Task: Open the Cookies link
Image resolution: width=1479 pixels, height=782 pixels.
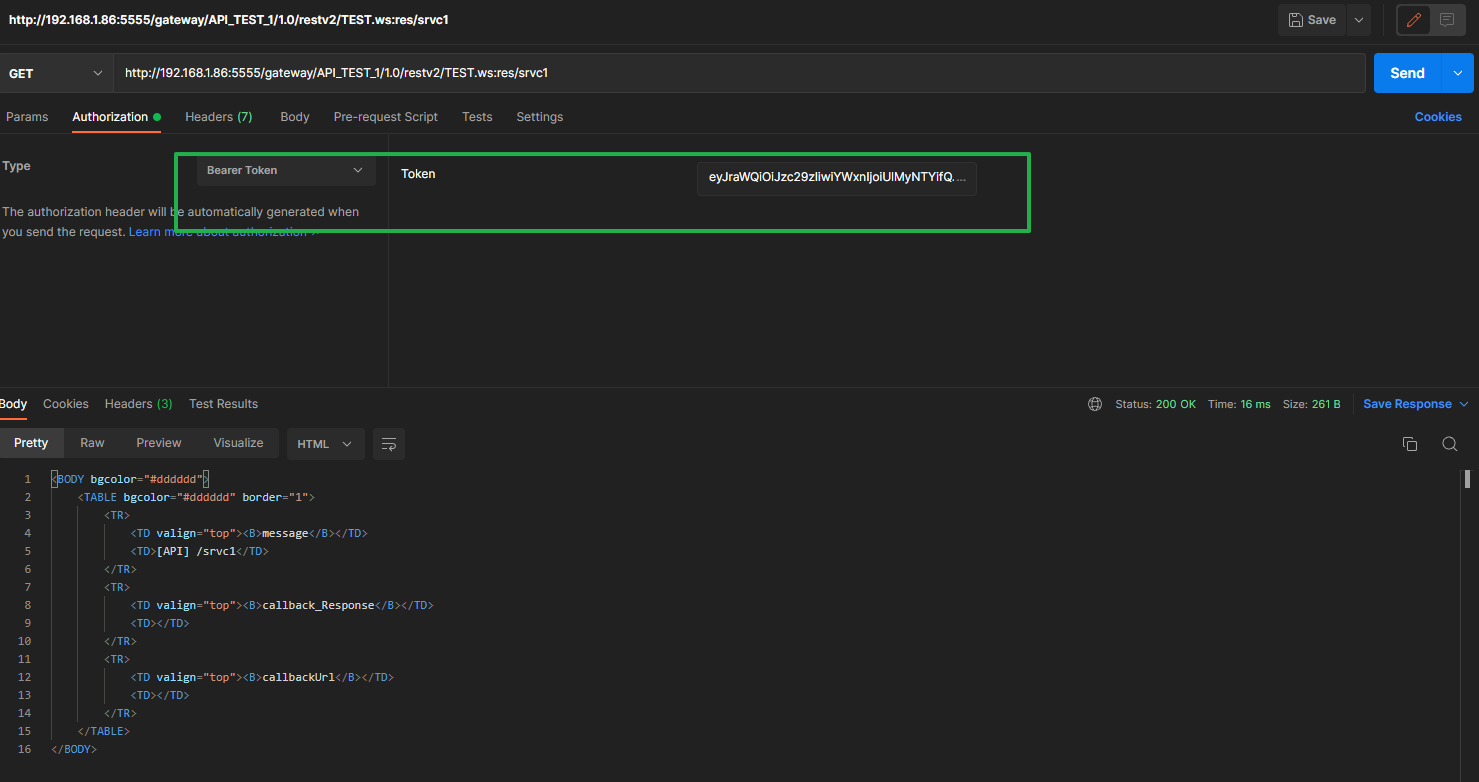Action: 1437,117
